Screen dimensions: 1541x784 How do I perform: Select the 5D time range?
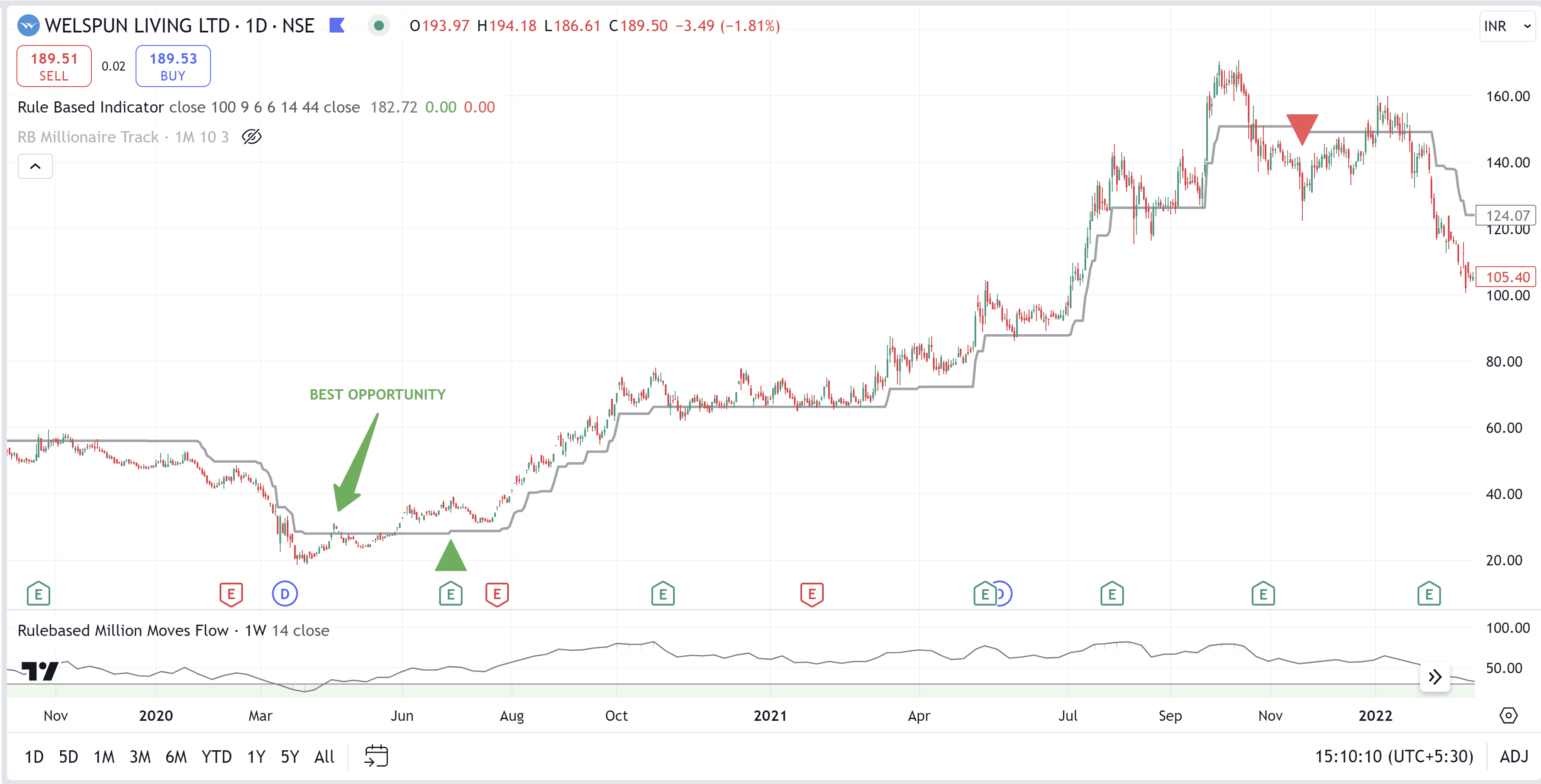coord(68,757)
